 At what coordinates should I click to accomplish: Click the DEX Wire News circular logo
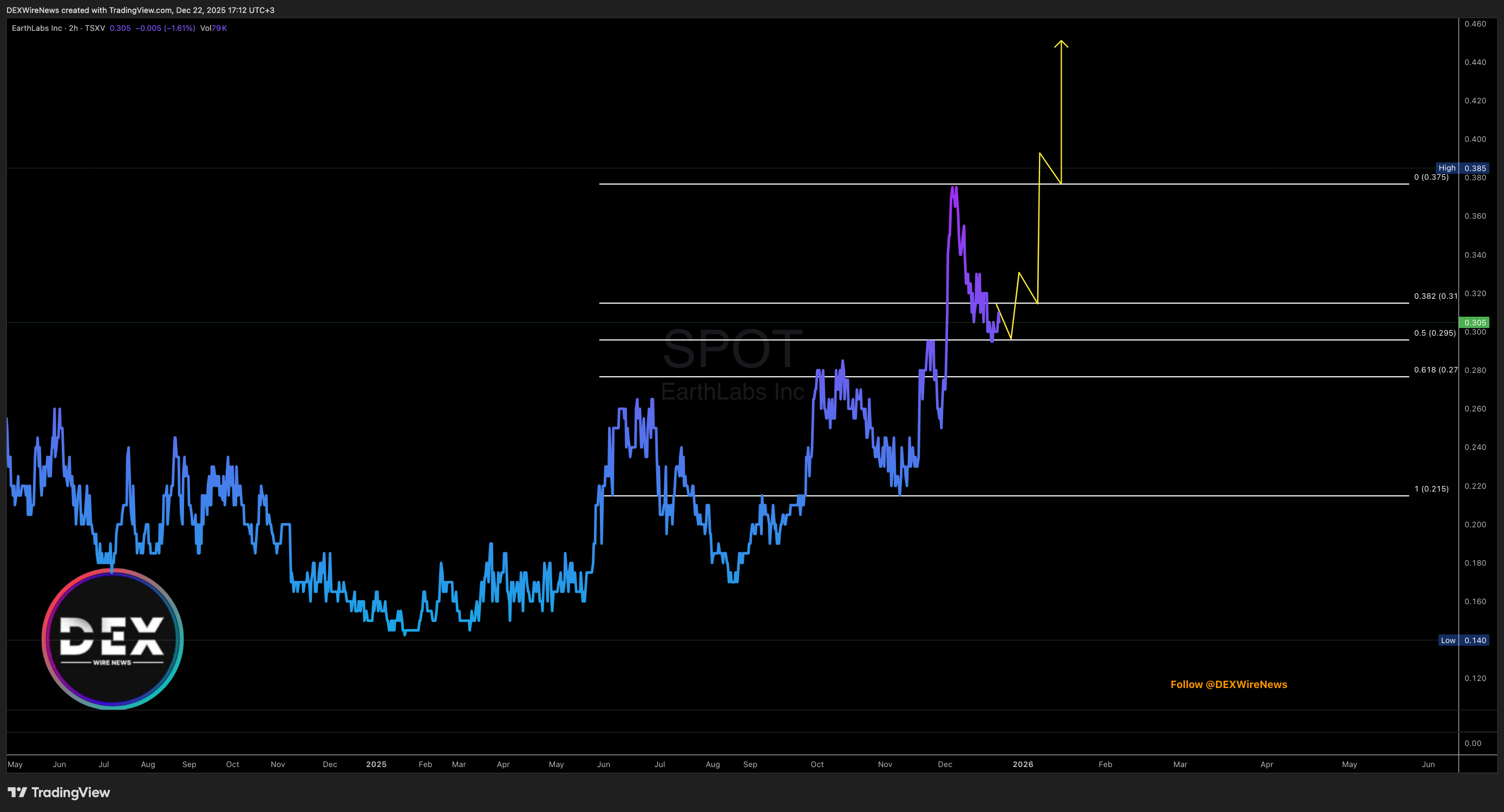coord(113,639)
